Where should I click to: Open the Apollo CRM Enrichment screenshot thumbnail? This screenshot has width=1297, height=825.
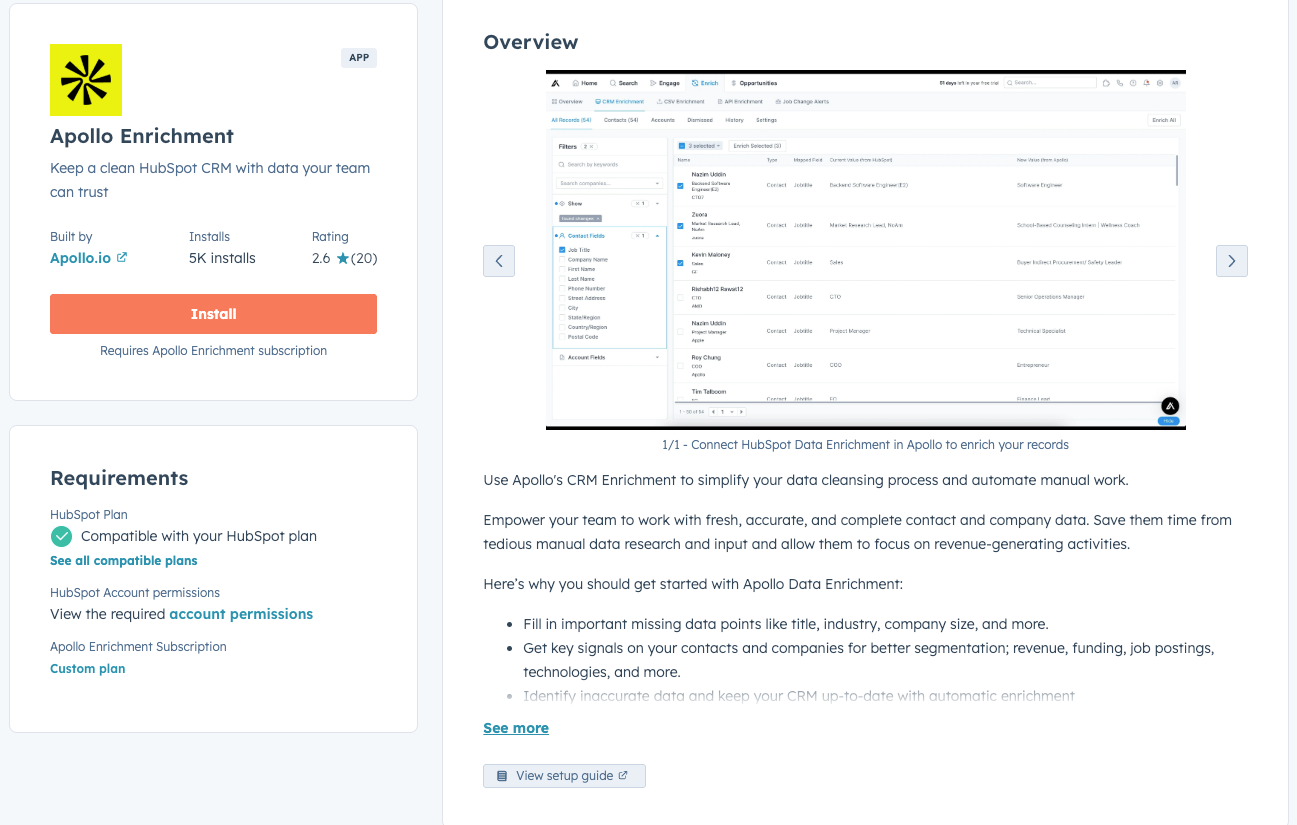[866, 250]
